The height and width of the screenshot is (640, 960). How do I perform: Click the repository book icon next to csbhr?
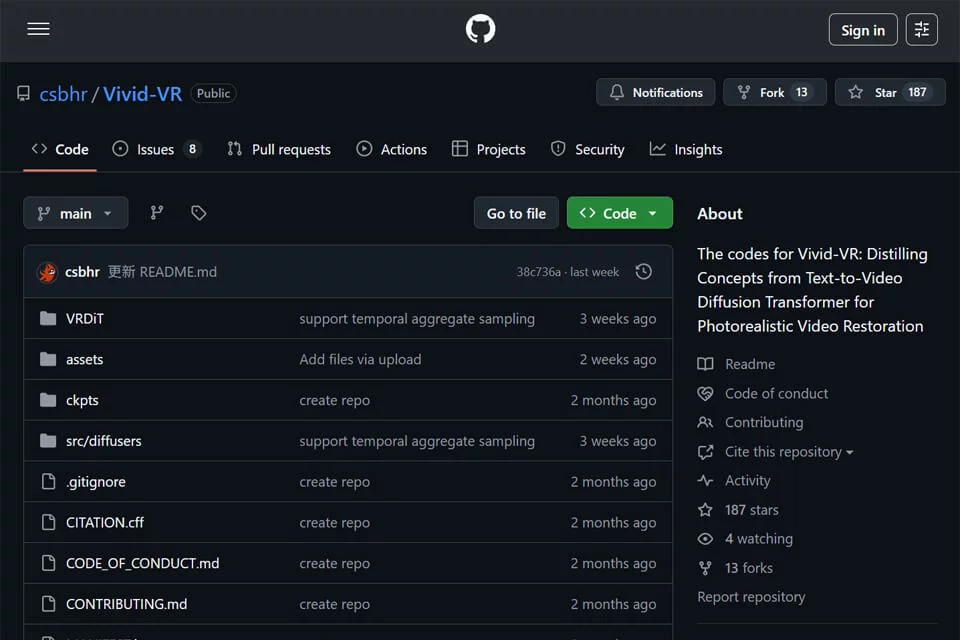tap(23, 94)
